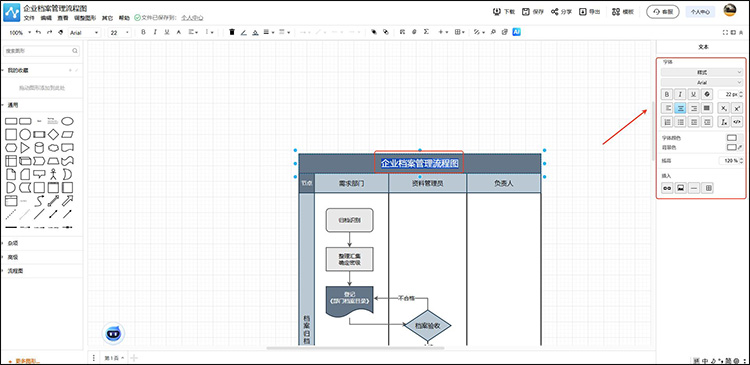Click the Redo arrow in toolbar
The image size is (750, 365).
click(49, 32)
